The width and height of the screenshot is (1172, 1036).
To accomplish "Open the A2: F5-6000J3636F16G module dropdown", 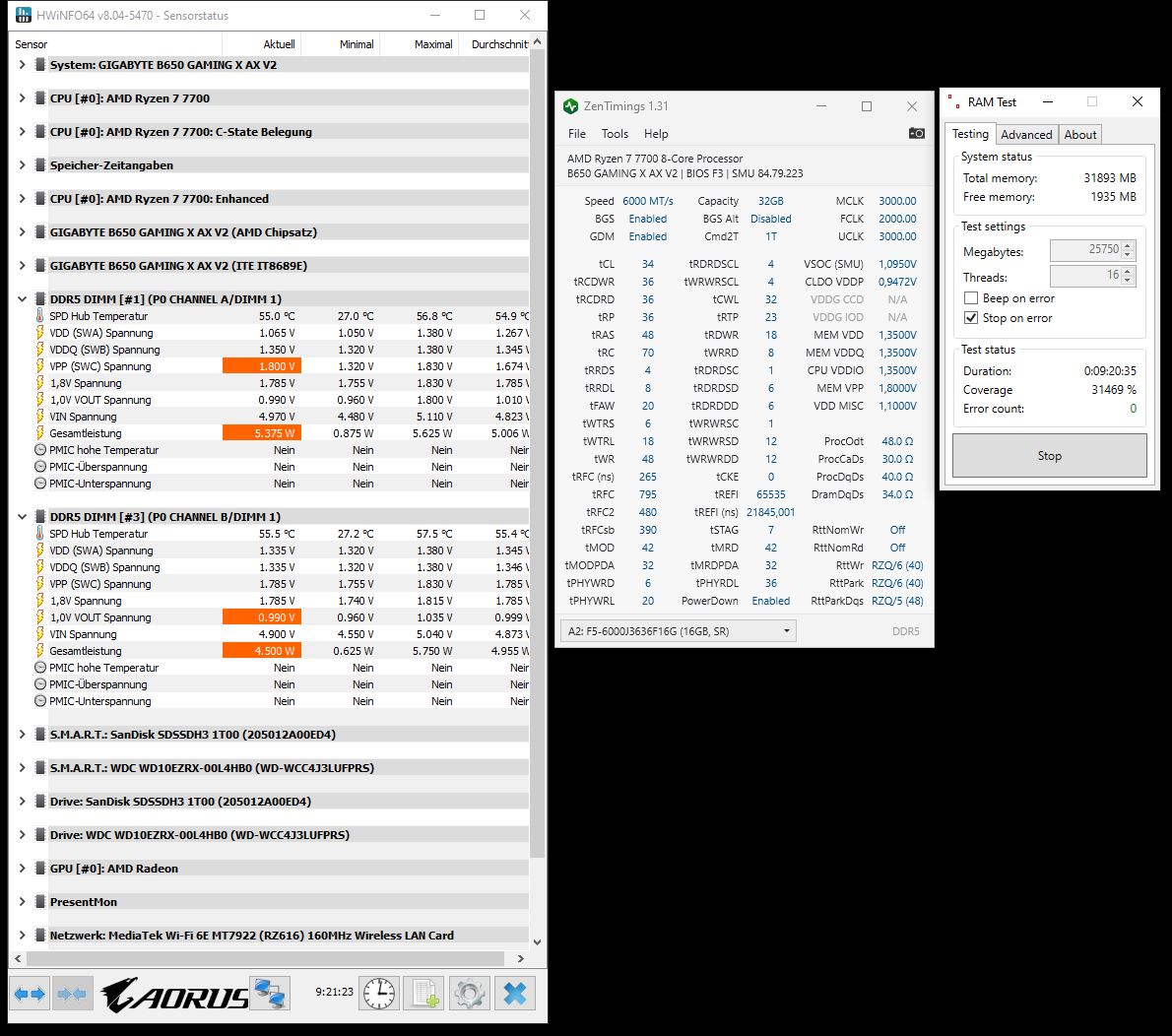I will (678, 631).
